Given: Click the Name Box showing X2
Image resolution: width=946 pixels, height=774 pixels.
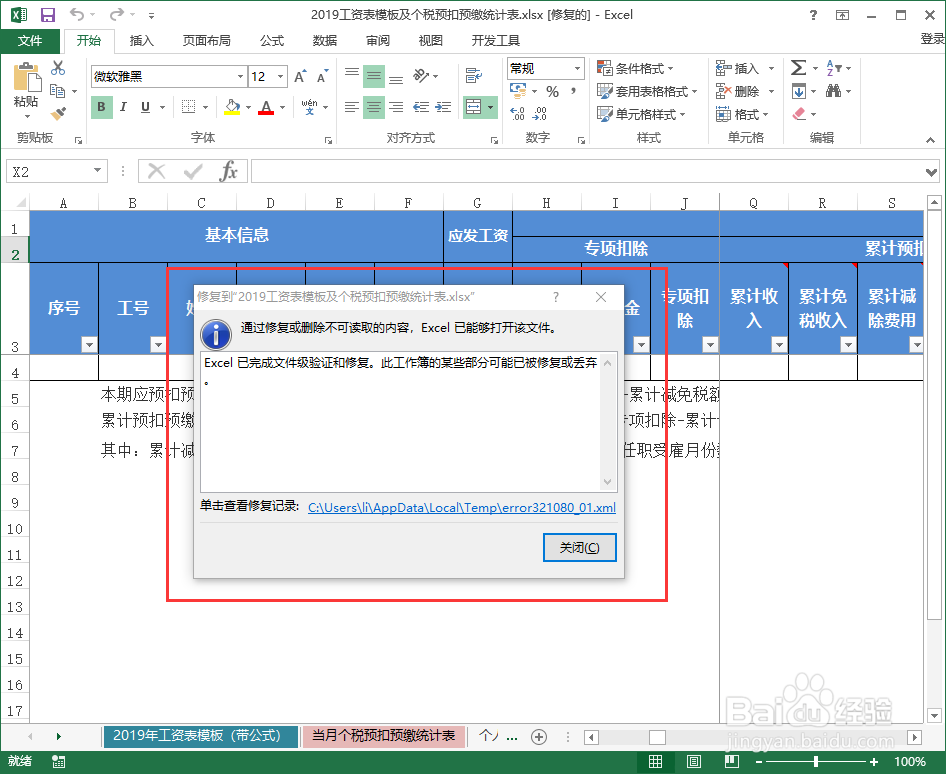Looking at the screenshot, I should 55,170.
